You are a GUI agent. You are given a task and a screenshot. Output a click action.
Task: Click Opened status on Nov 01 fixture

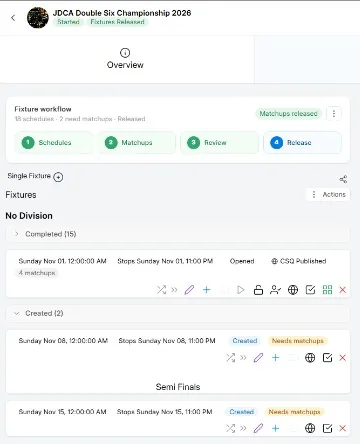242,261
